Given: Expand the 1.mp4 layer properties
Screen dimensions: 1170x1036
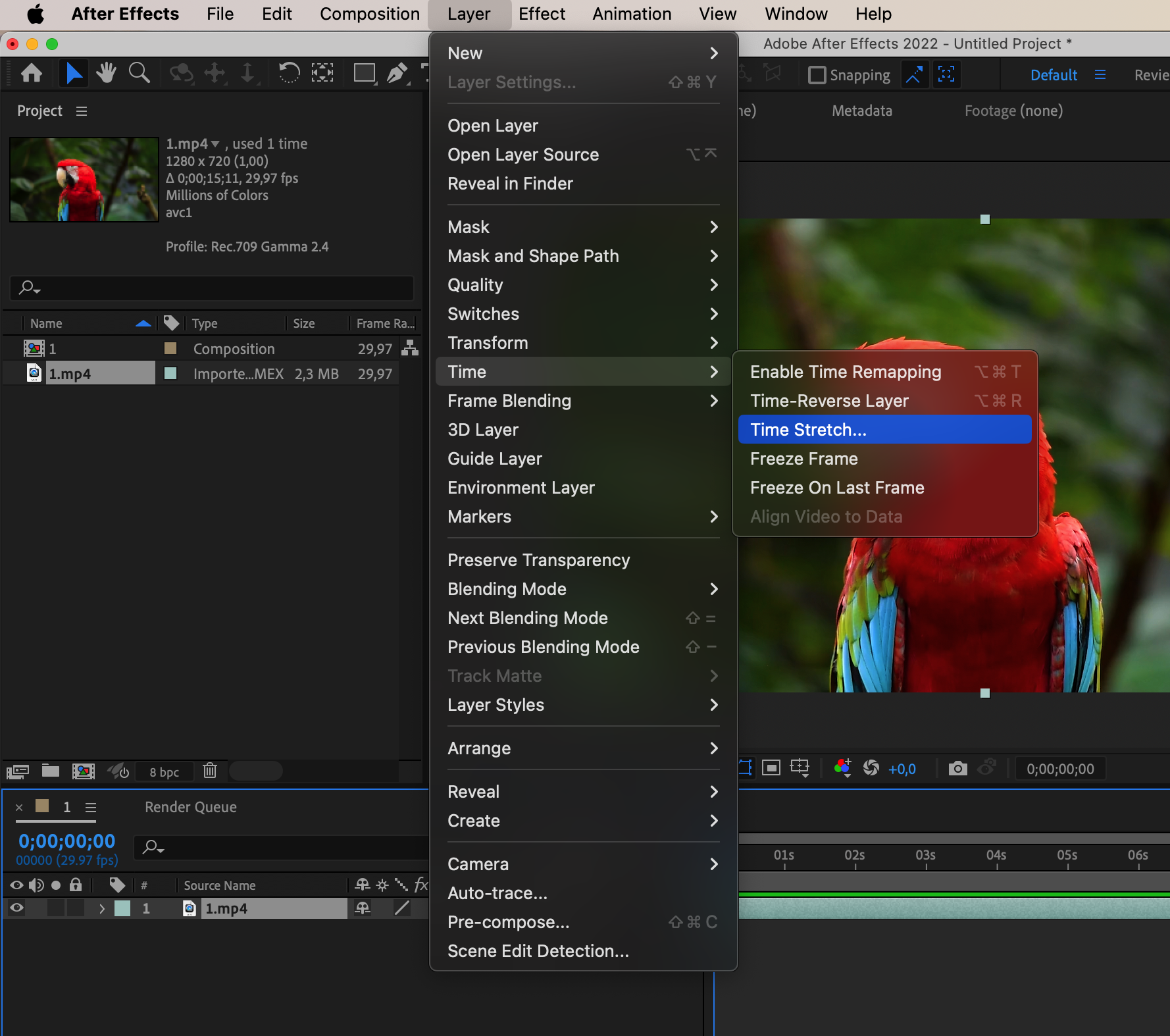Looking at the screenshot, I should click(102, 908).
